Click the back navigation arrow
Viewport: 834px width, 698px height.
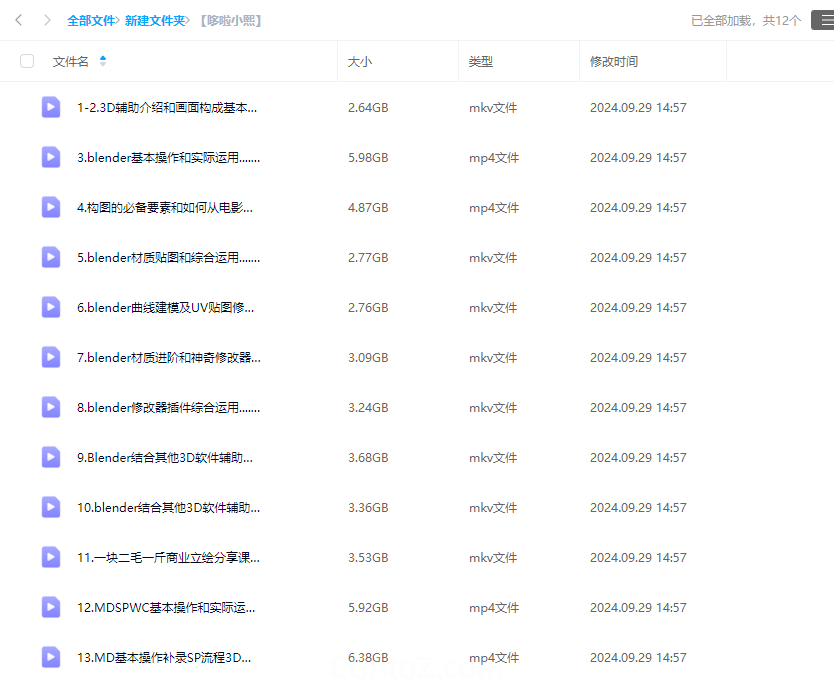(x=19, y=20)
